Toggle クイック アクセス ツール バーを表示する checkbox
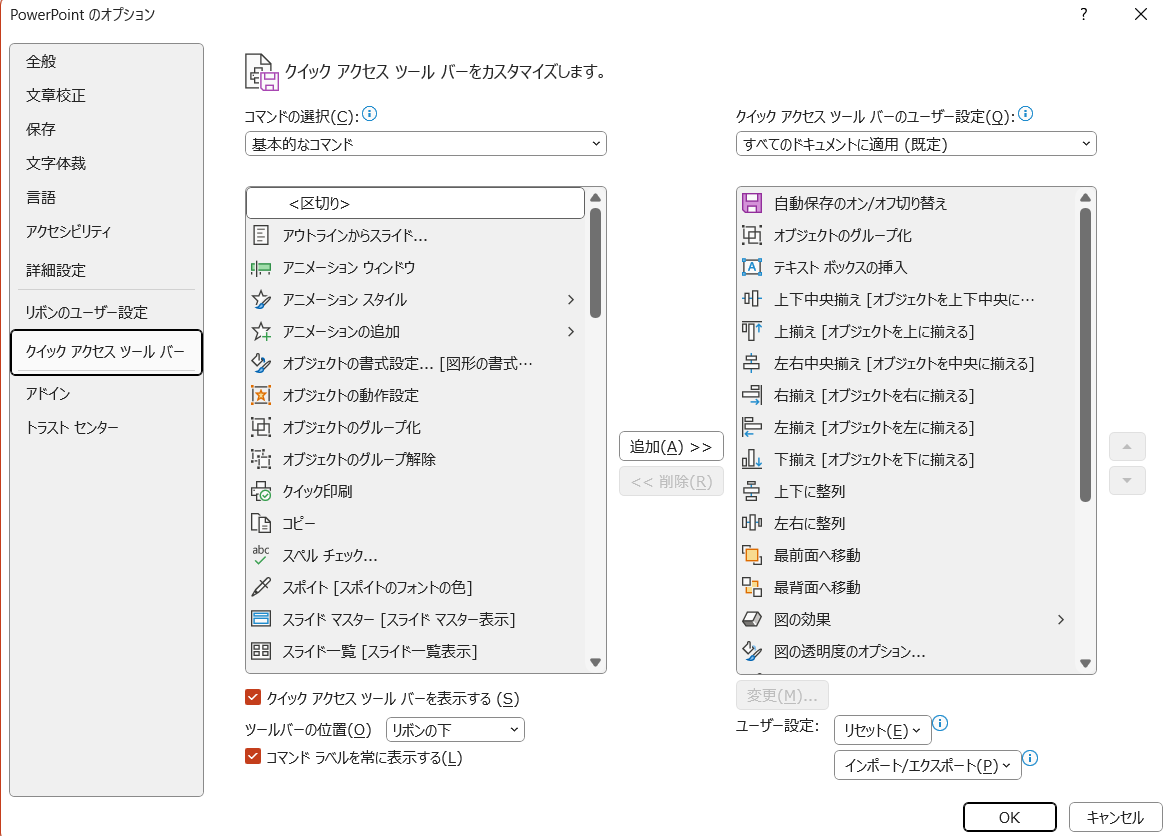The image size is (1163, 836). tap(253, 697)
